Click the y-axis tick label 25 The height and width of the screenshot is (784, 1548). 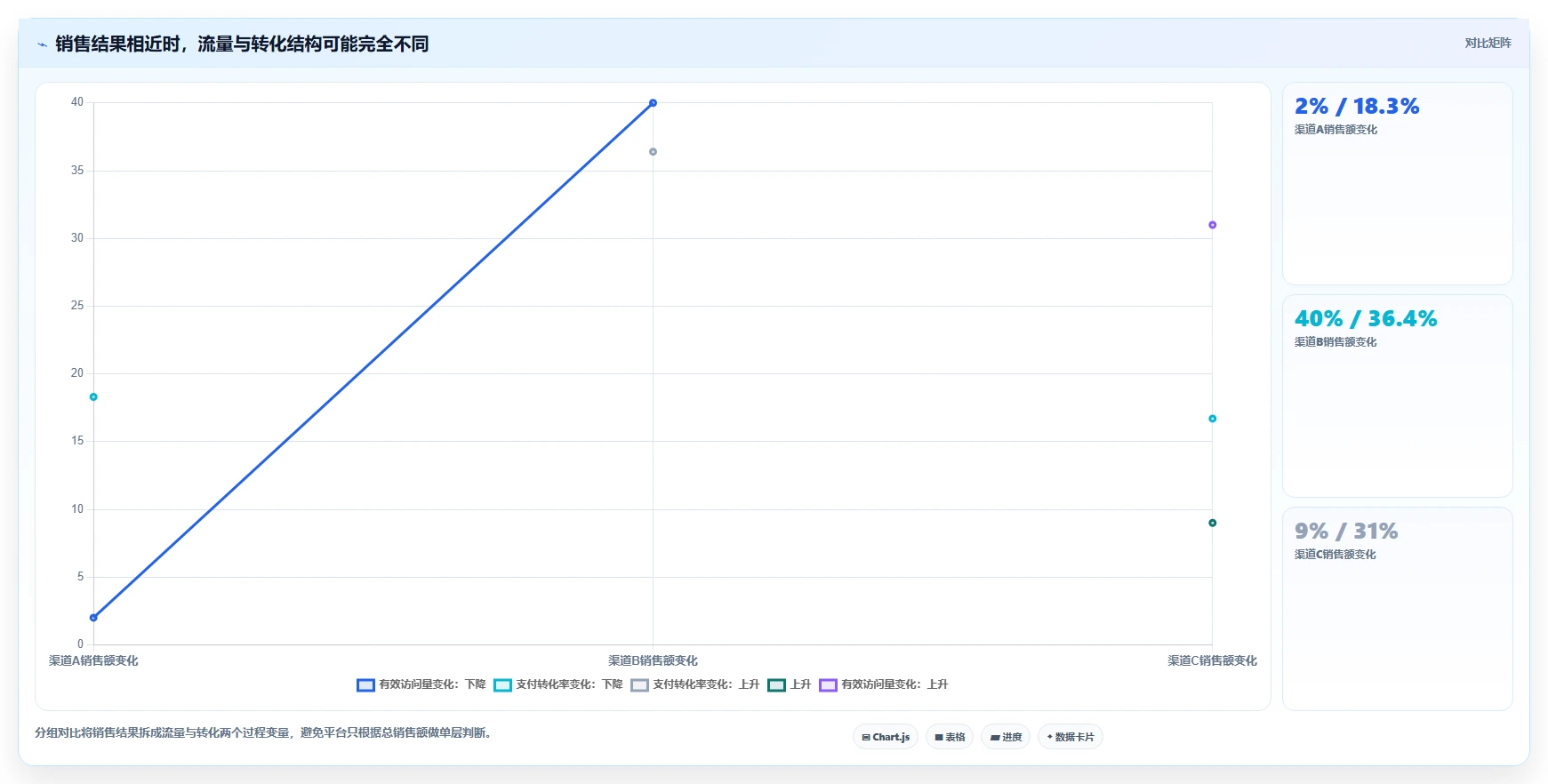tap(77, 306)
